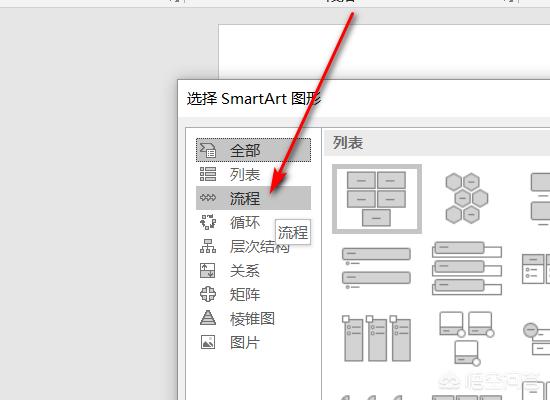
Task: Click the 列表 section header in gallery
Action: pyautogui.click(x=348, y=143)
